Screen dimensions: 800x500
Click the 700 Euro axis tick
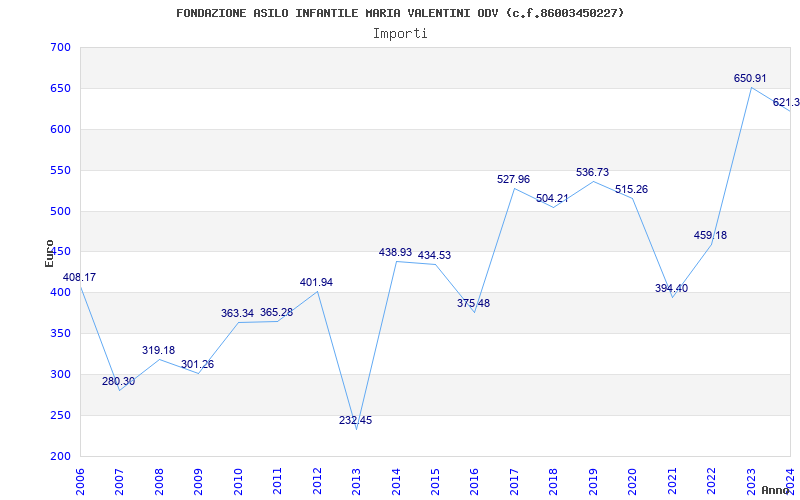[60, 48]
